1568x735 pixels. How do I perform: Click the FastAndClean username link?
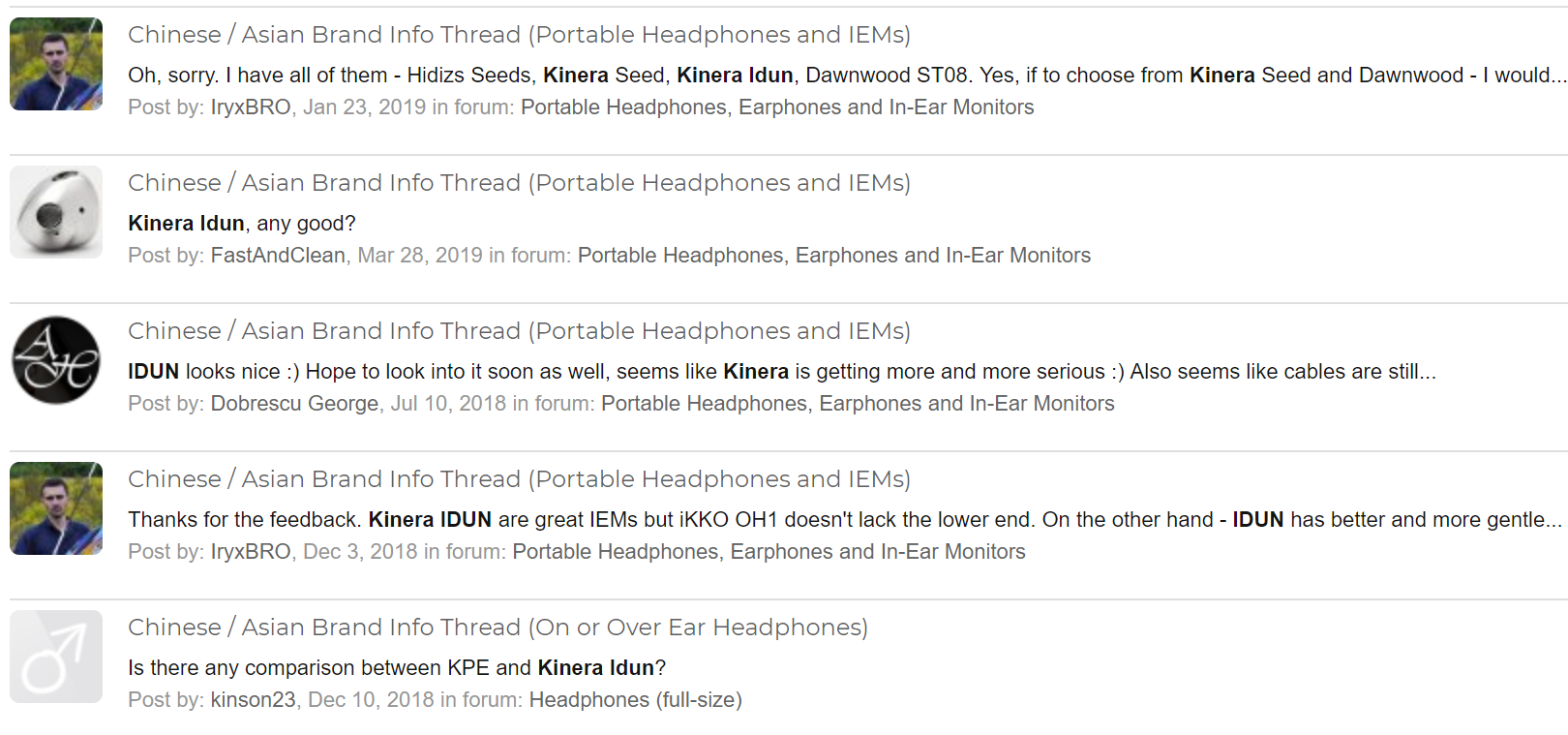(278, 256)
